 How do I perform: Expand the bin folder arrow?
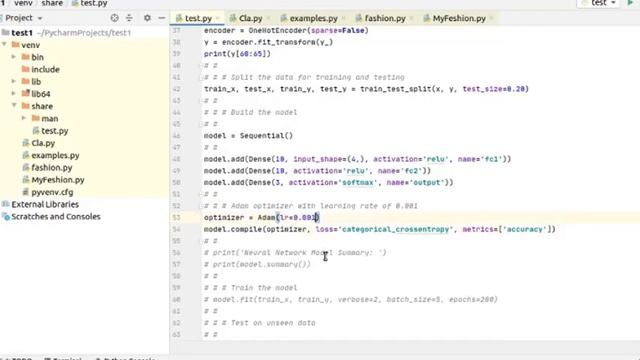[x=14, y=57]
